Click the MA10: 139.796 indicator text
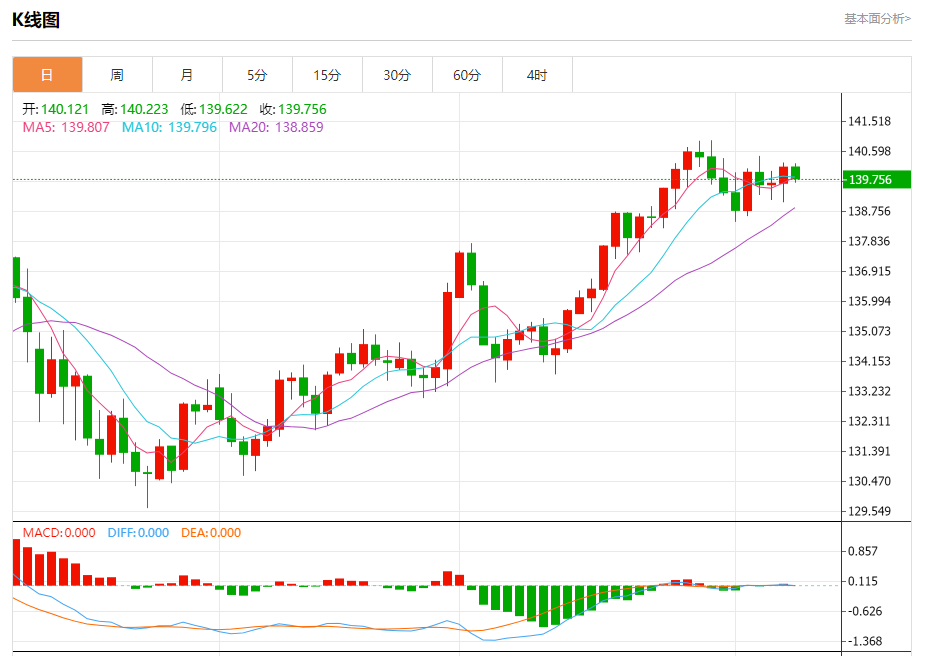The image size is (929, 656). tap(169, 127)
